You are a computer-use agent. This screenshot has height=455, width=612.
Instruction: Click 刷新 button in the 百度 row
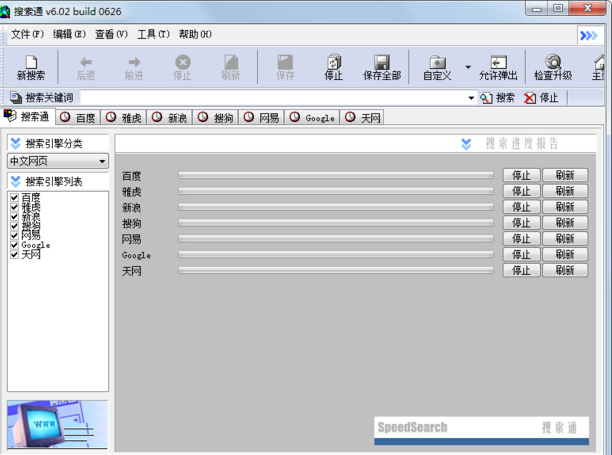[x=565, y=175]
